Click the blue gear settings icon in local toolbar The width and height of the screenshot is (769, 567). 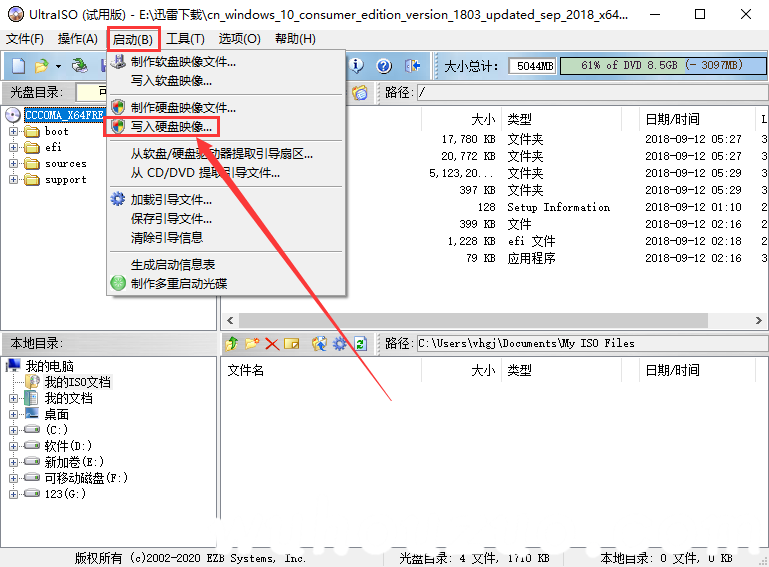point(339,343)
